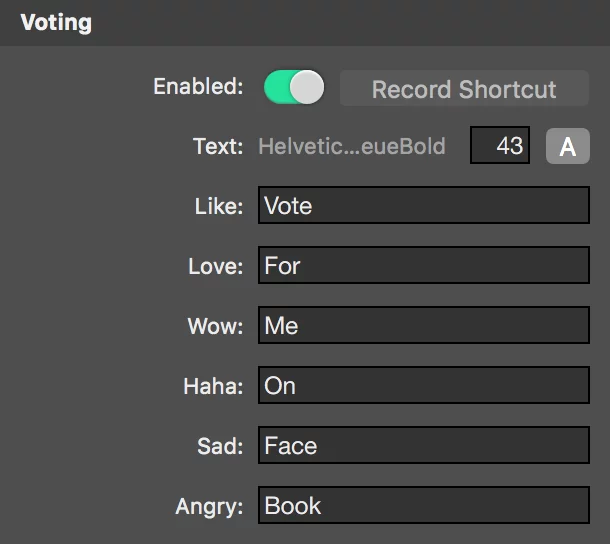Focus the Like field containing Vote
This screenshot has height=544, width=610.
tap(424, 205)
